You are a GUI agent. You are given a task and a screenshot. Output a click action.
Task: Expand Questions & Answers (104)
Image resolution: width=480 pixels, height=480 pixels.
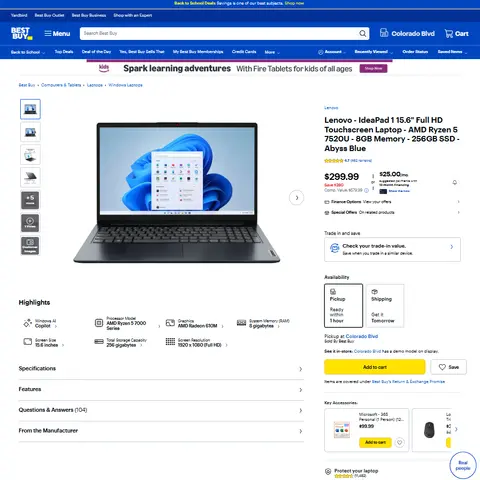tap(161, 410)
